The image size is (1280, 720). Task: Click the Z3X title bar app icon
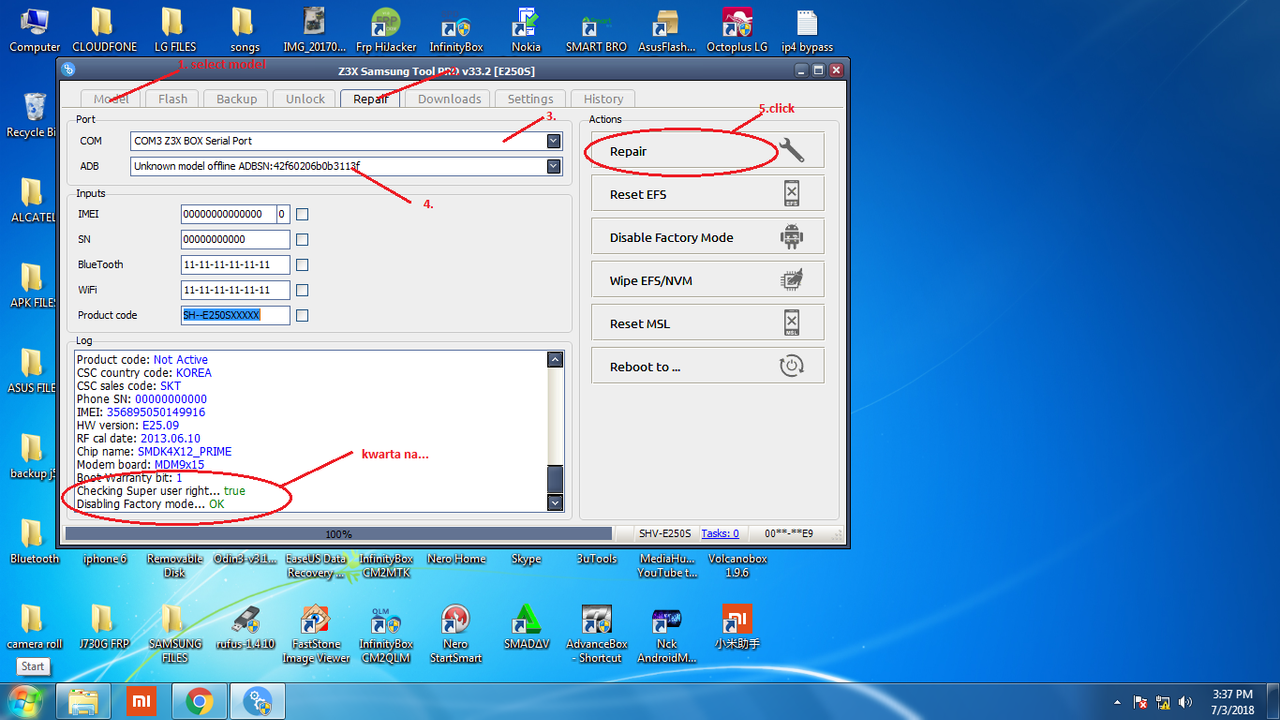tap(68, 70)
